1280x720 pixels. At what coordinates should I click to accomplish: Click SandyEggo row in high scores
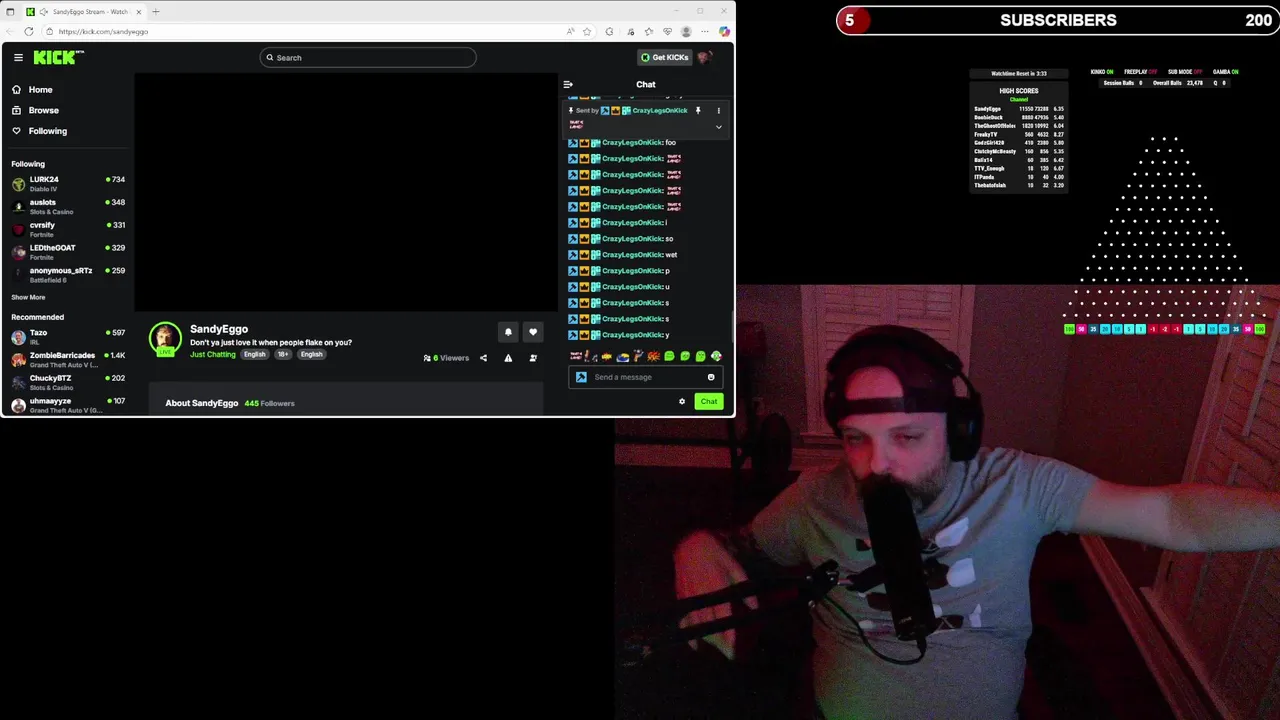click(1019, 108)
